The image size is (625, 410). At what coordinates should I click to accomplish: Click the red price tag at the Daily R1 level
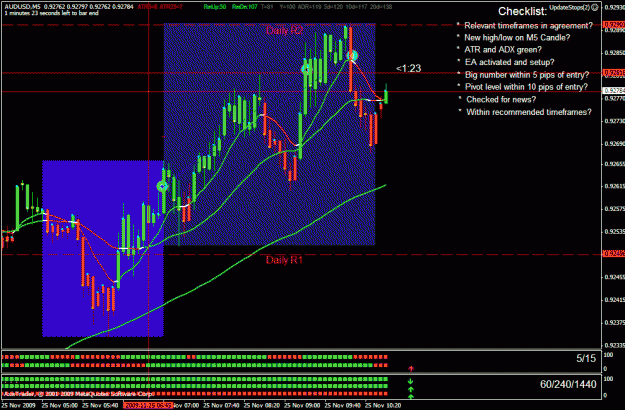(613, 254)
